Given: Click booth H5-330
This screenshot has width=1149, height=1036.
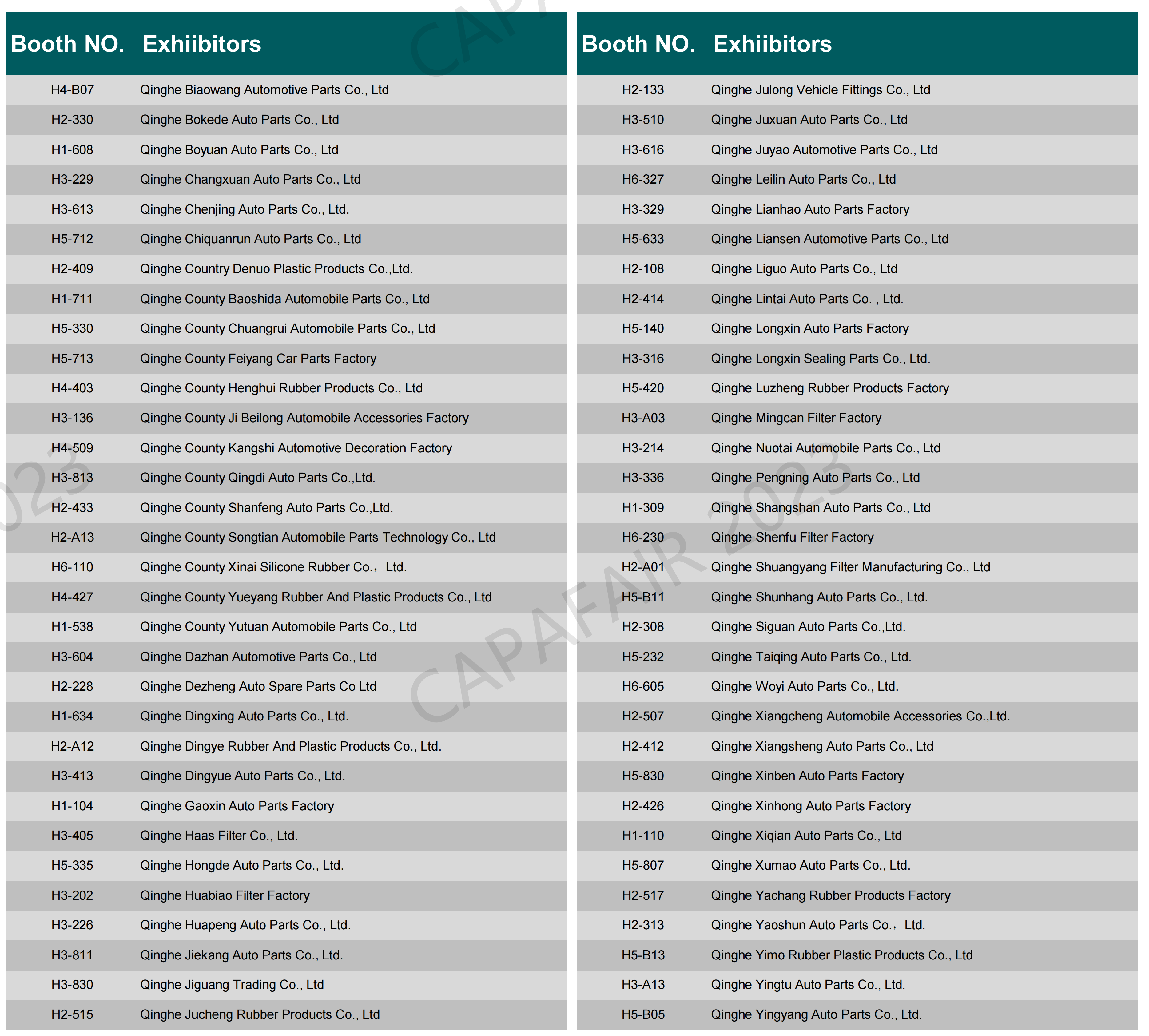Looking at the screenshot, I should 72,328.
